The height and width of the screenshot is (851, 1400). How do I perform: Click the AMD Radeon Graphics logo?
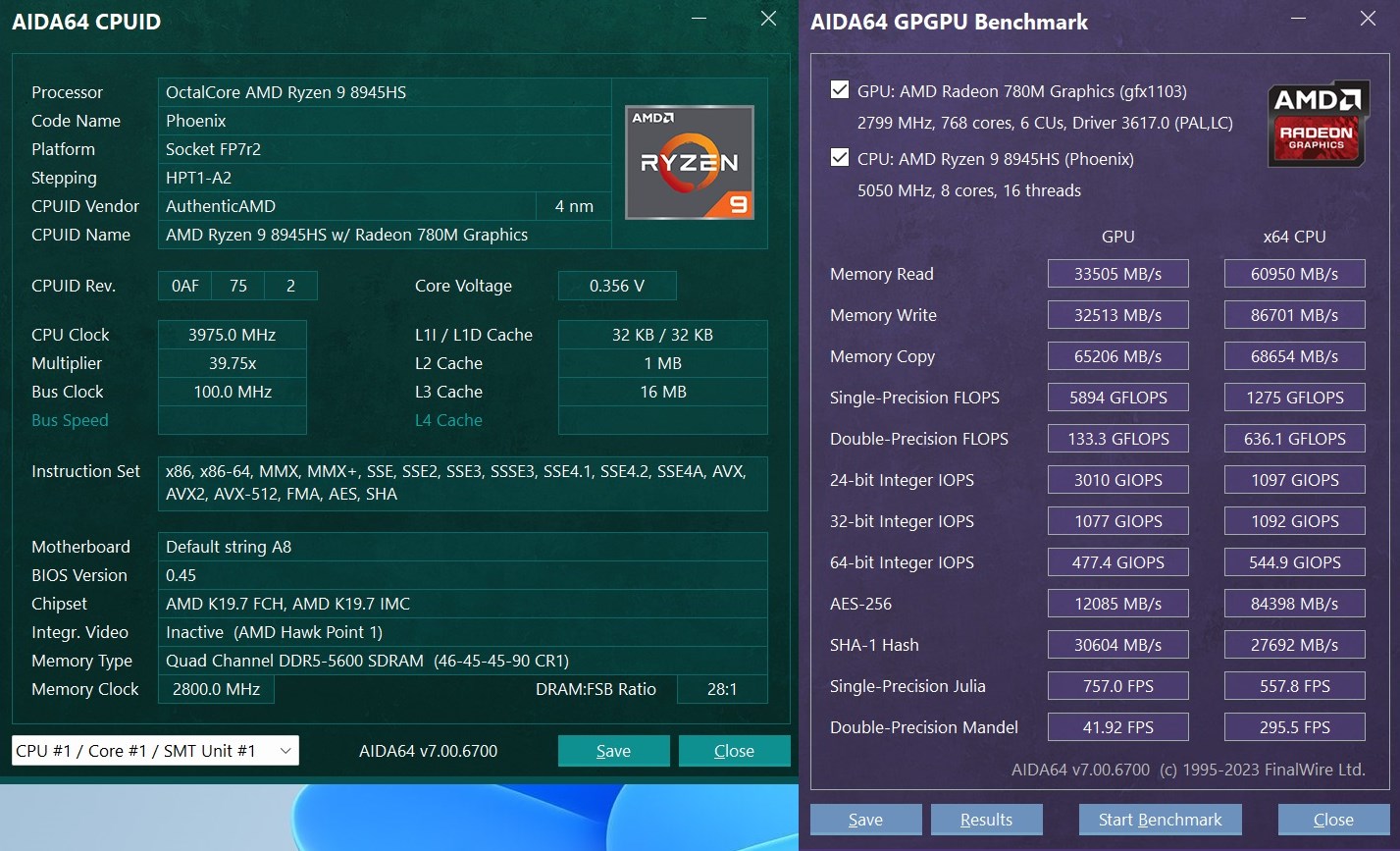(x=1318, y=123)
